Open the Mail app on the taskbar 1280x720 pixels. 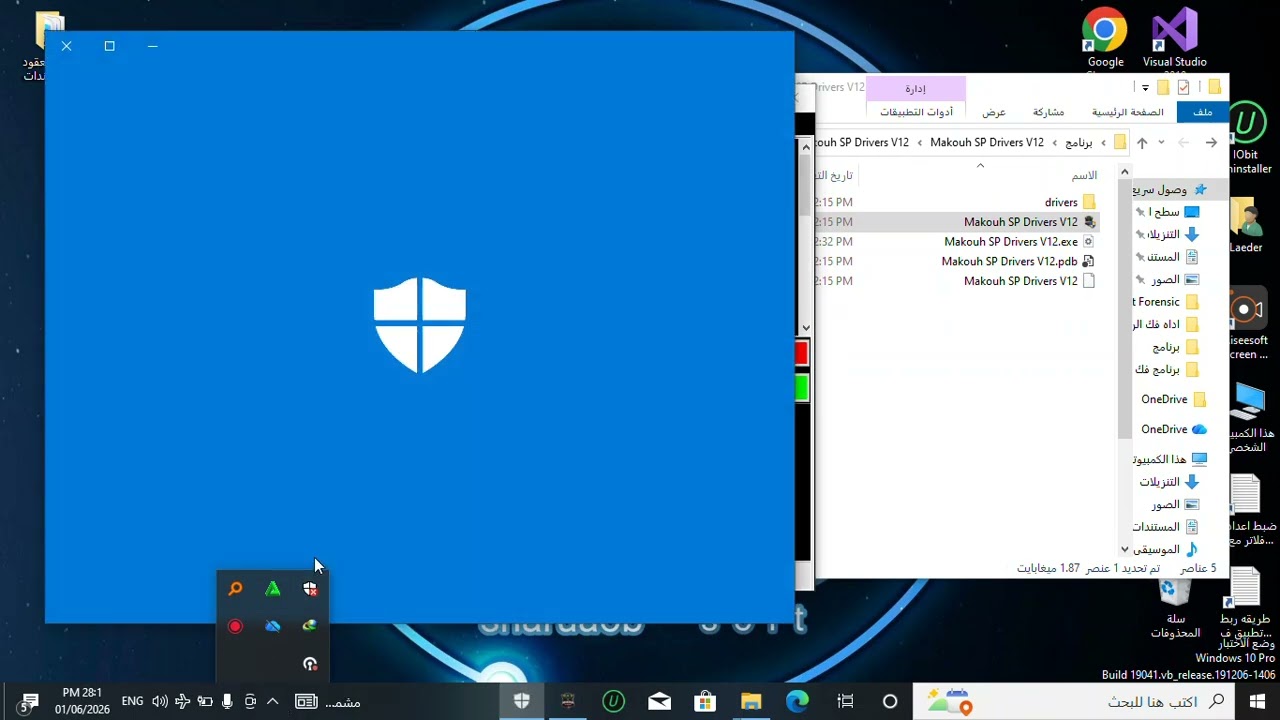[x=659, y=701]
